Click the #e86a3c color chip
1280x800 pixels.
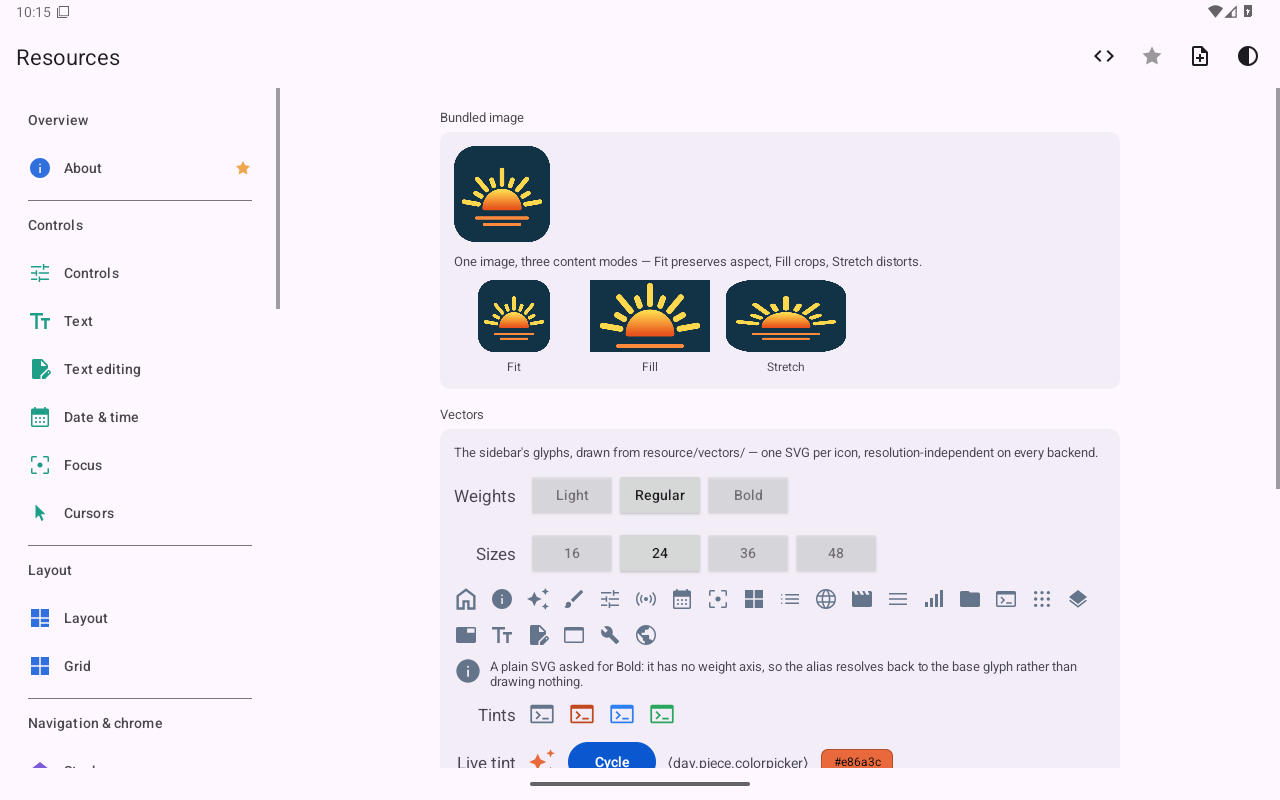coord(857,759)
